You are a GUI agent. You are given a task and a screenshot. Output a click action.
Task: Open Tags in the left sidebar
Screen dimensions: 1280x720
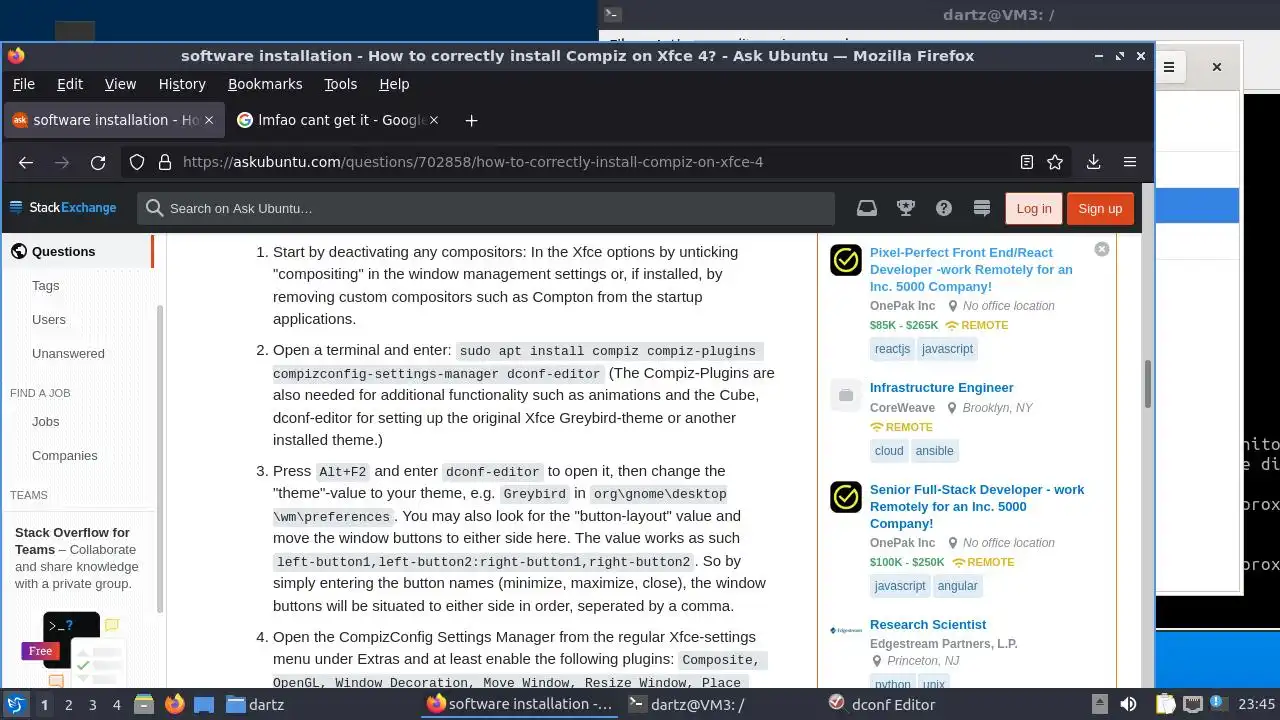[x=45, y=286]
